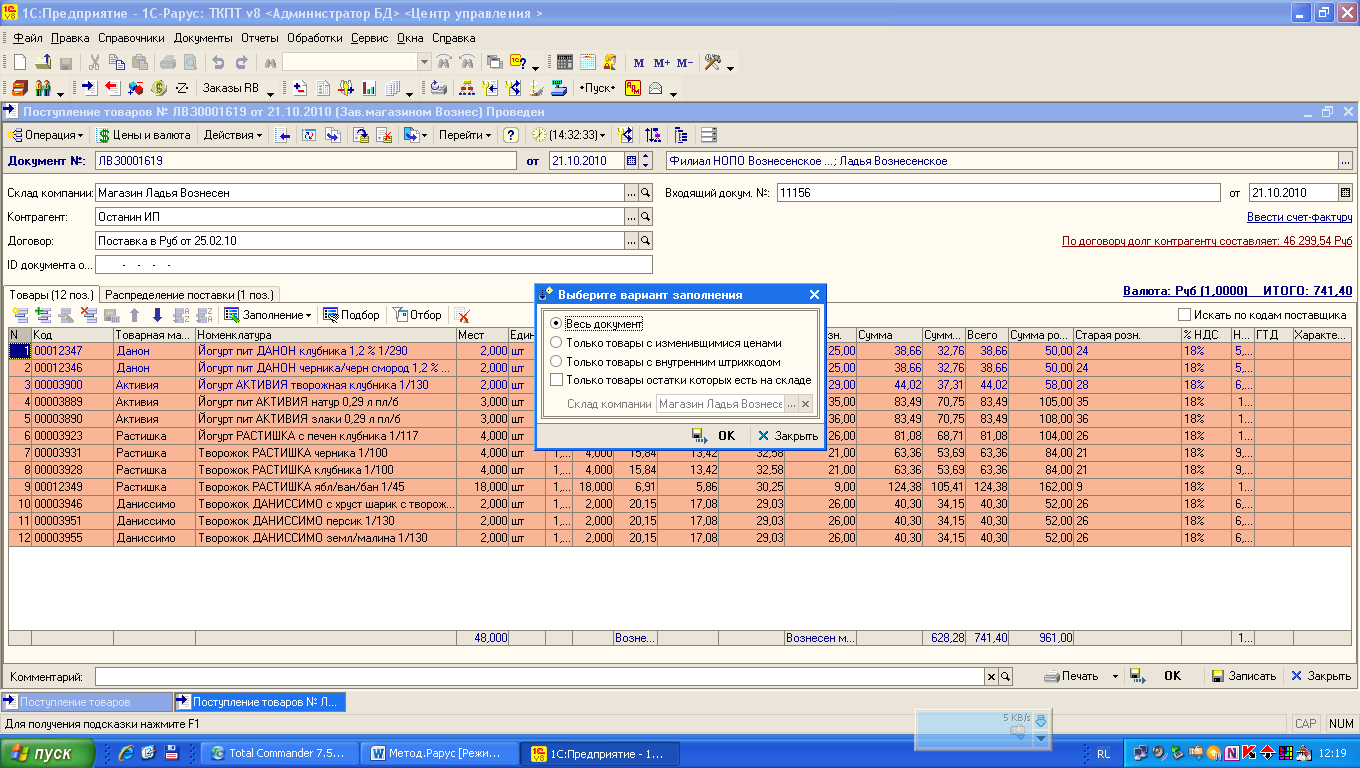This screenshot has height=768, width=1360.
Task: Open the Печать dropdown arrow
Action: click(1115, 676)
